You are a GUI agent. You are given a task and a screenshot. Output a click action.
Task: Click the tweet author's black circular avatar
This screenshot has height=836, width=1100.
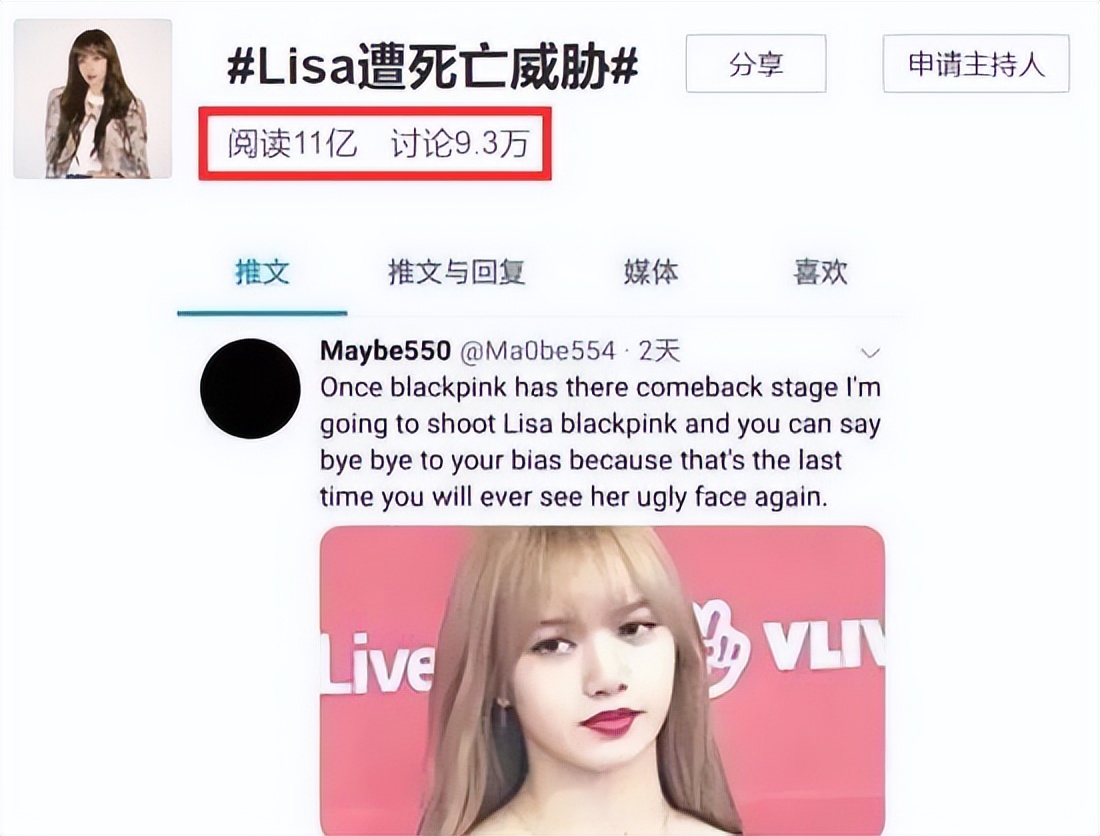pyautogui.click(x=250, y=389)
